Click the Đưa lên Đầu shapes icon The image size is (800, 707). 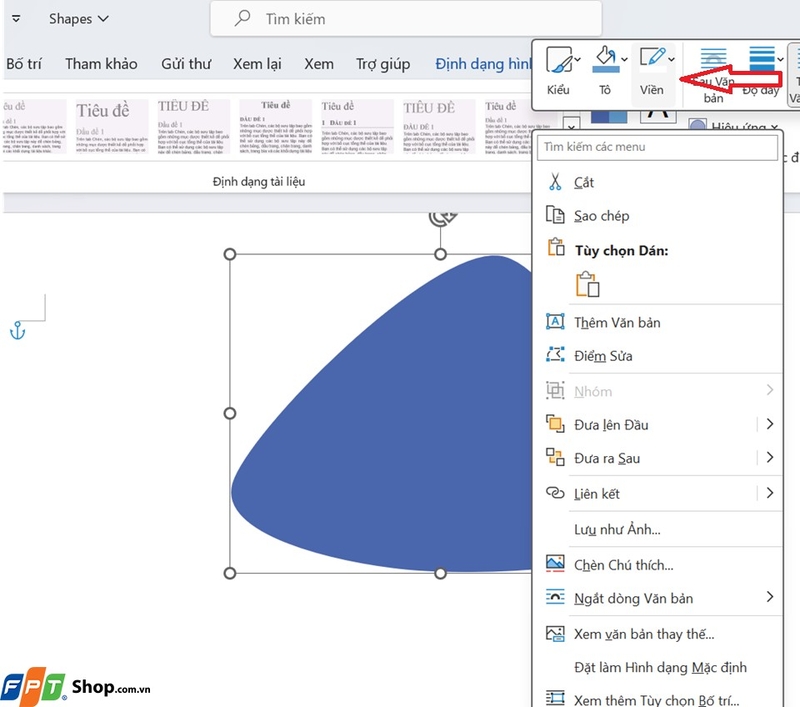[x=556, y=424]
